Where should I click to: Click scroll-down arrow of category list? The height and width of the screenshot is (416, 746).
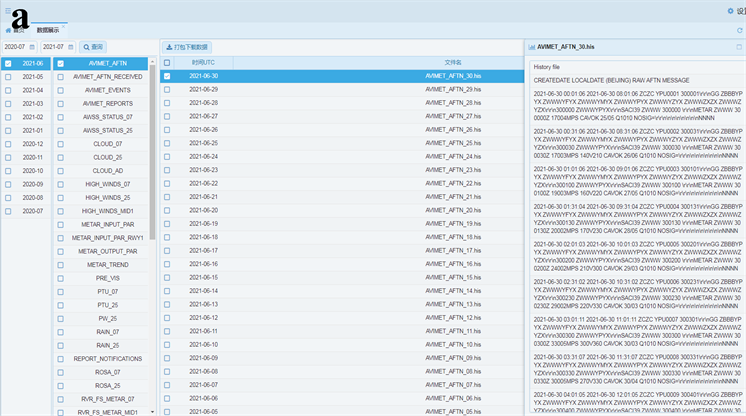click(x=152, y=411)
